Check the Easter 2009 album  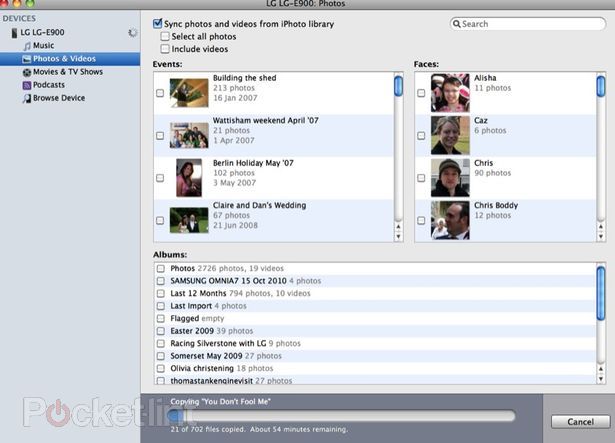pyautogui.click(x=160, y=331)
